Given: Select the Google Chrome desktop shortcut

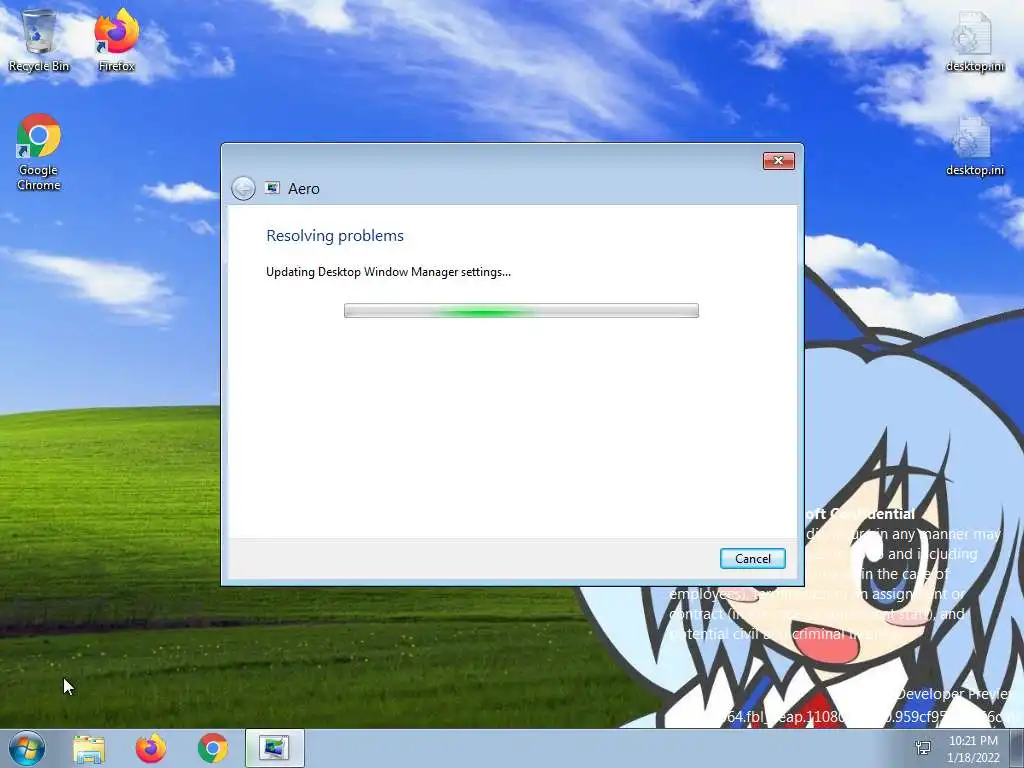Looking at the screenshot, I should coord(39,153).
